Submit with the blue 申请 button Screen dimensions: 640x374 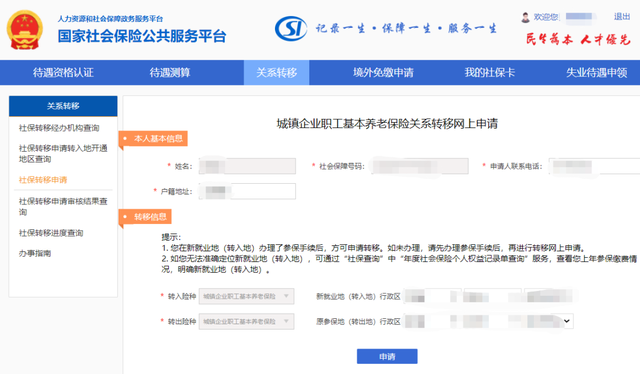click(x=387, y=356)
